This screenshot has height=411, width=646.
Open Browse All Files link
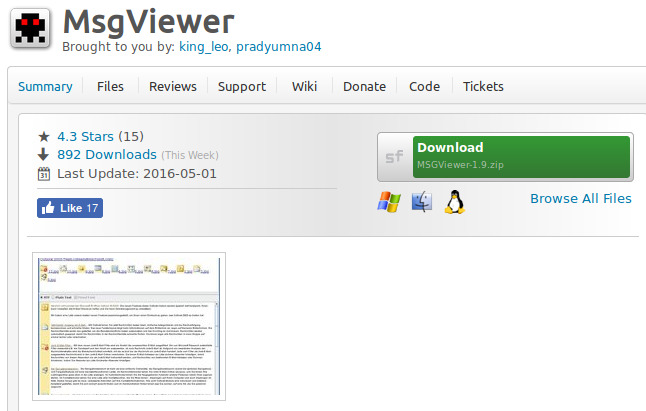(581, 198)
